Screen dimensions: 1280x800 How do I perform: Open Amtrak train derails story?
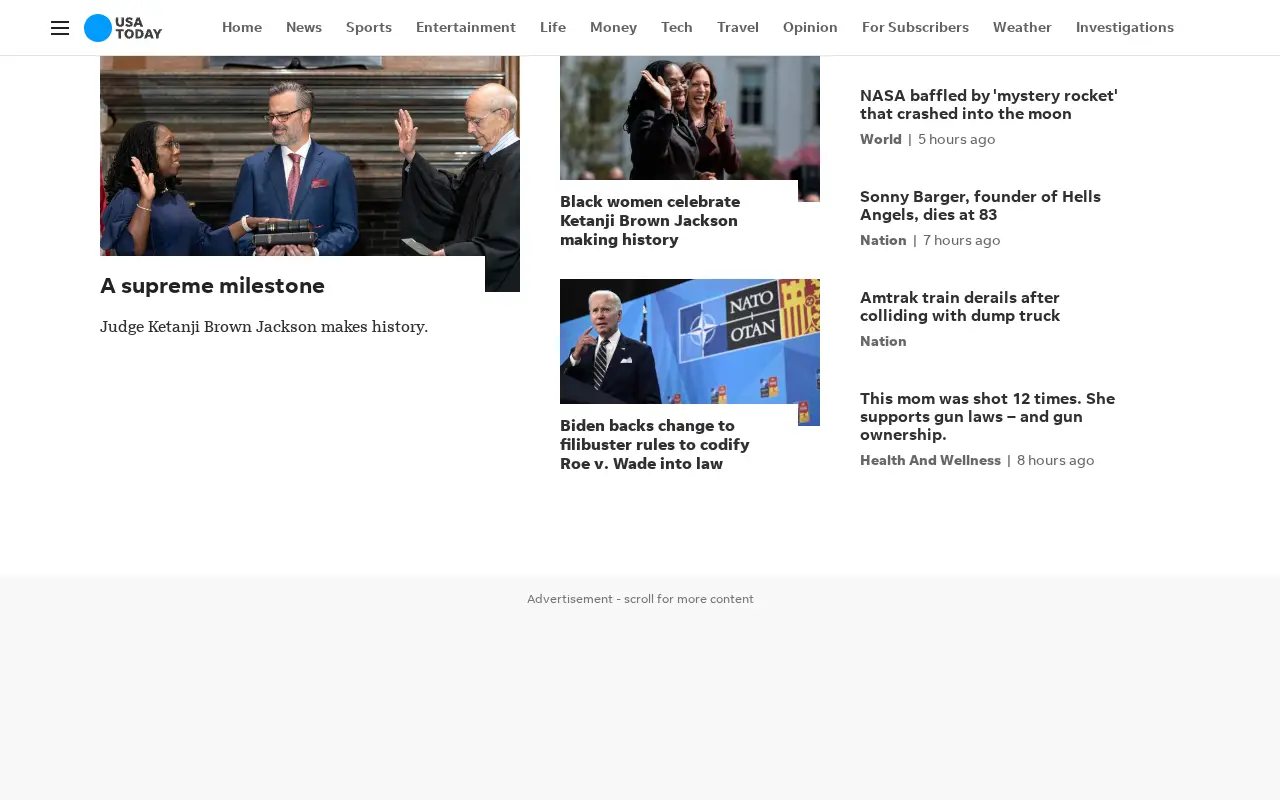[960, 306]
